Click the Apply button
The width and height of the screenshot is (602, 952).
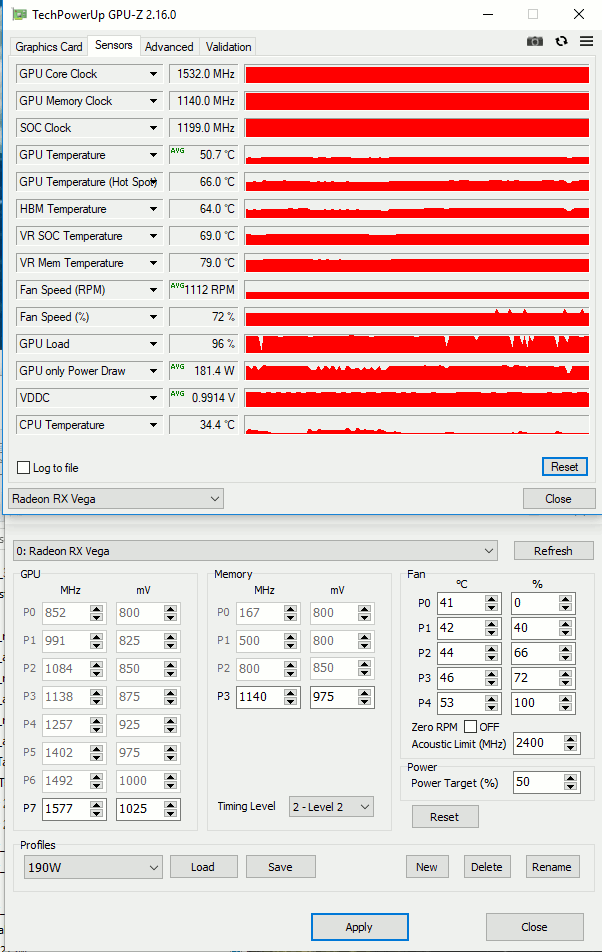coord(359,927)
